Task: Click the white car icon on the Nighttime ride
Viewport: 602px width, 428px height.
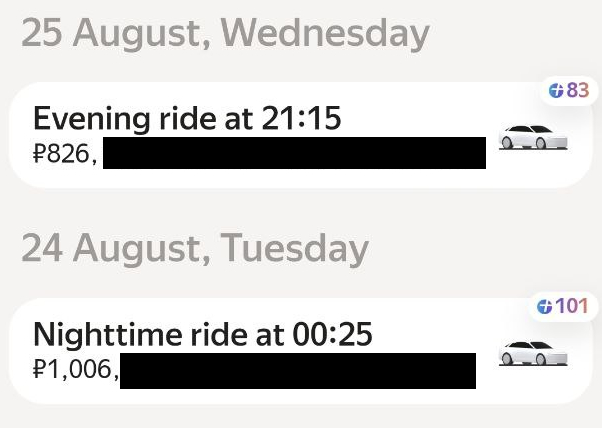Action: click(534, 351)
